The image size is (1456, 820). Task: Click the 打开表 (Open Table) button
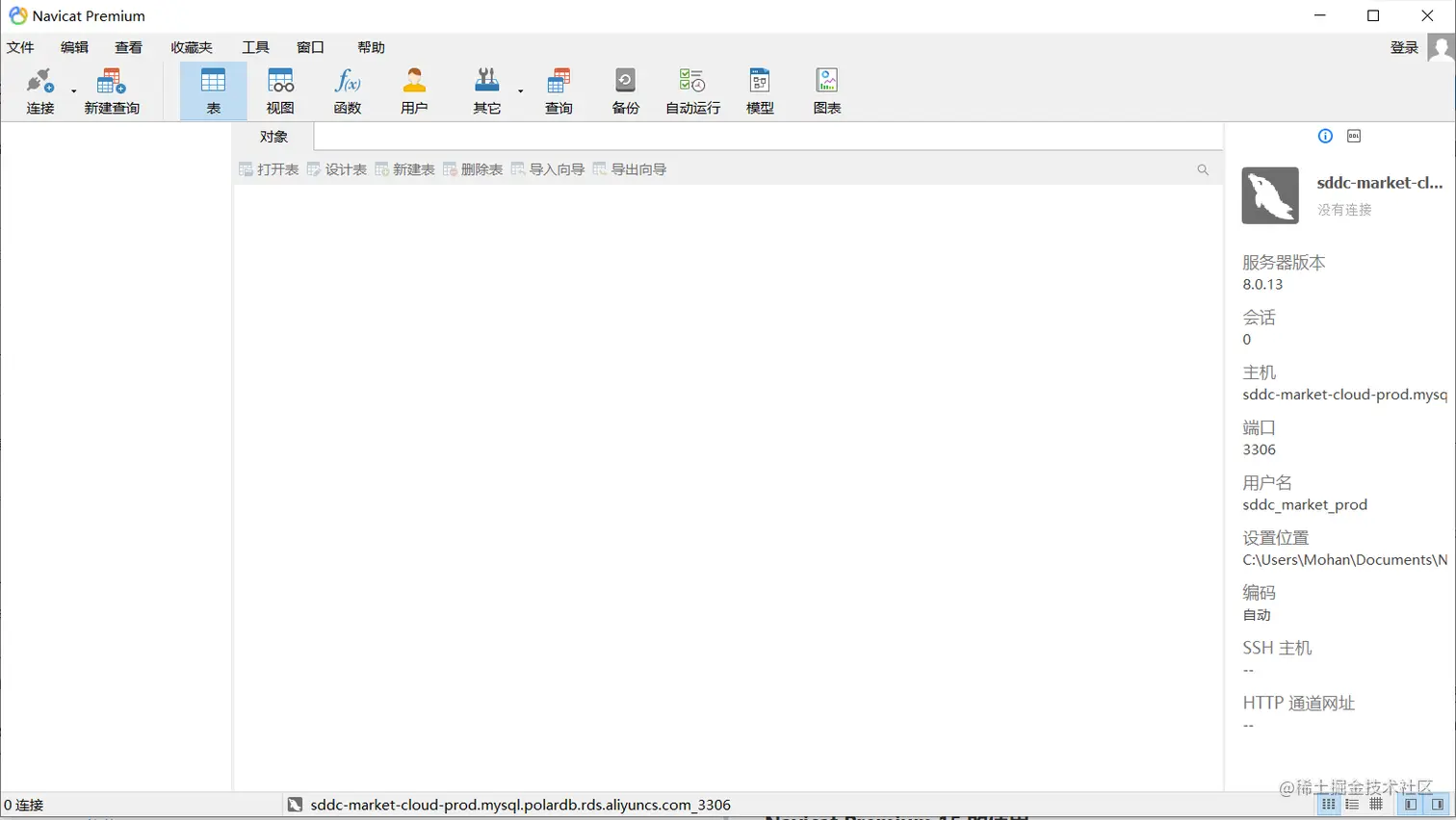269,169
